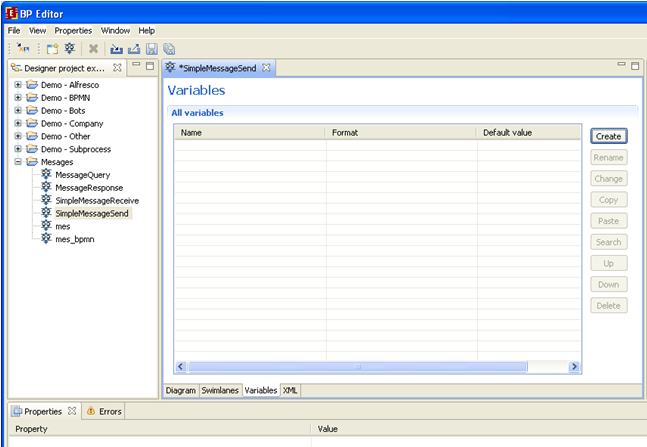Image resolution: width=647 pixels, height=447 pixels.
Task: Expand the Demo - Subprocess folder
Action: tap(18, 149)
